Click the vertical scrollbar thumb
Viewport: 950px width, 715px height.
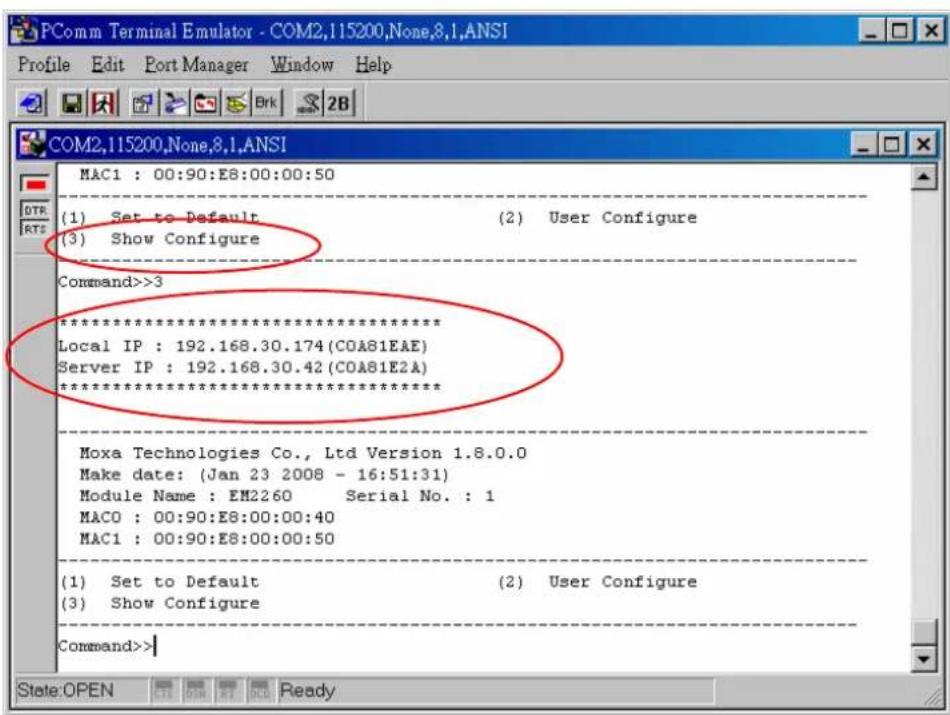(x=923, y=633)
